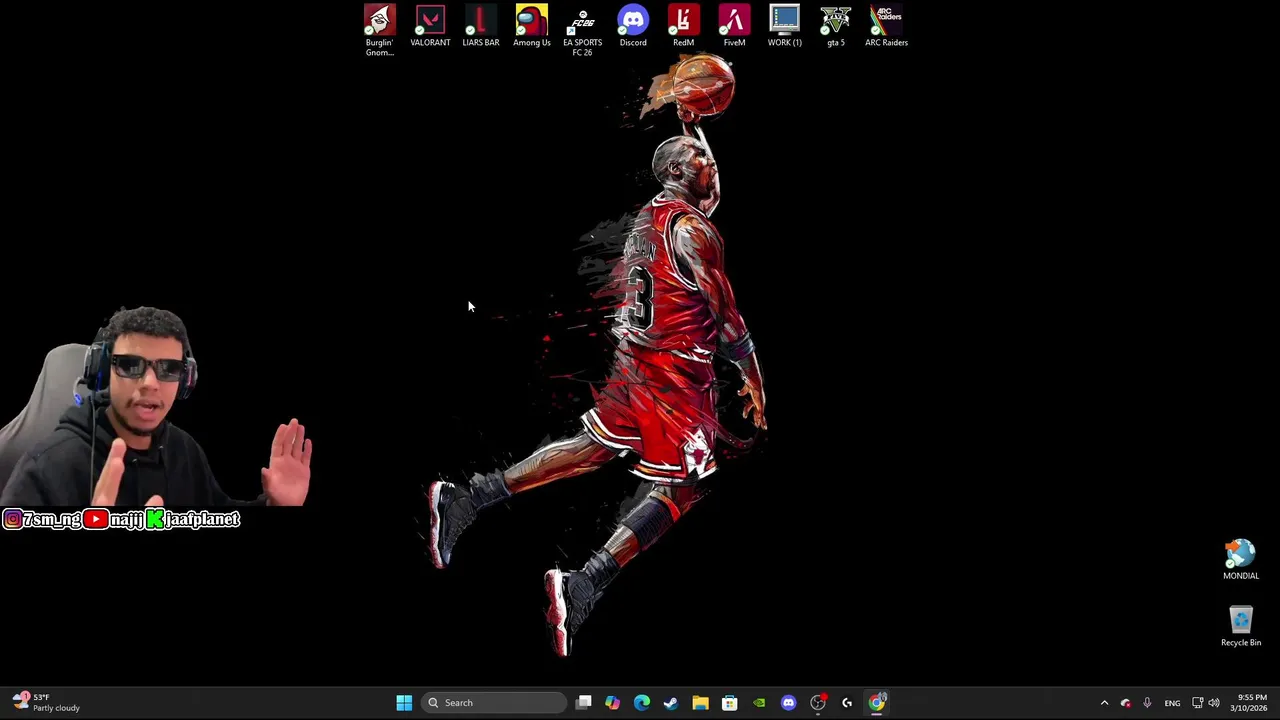Select the Discord desktop shortcut
The width and height of the screenshot is (1280, 720).
633,26
